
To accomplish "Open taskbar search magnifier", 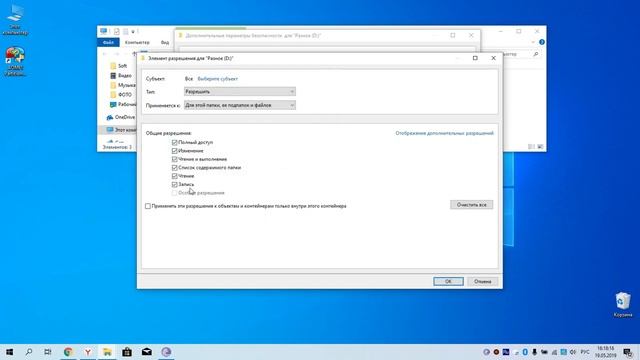I will 29,352.
